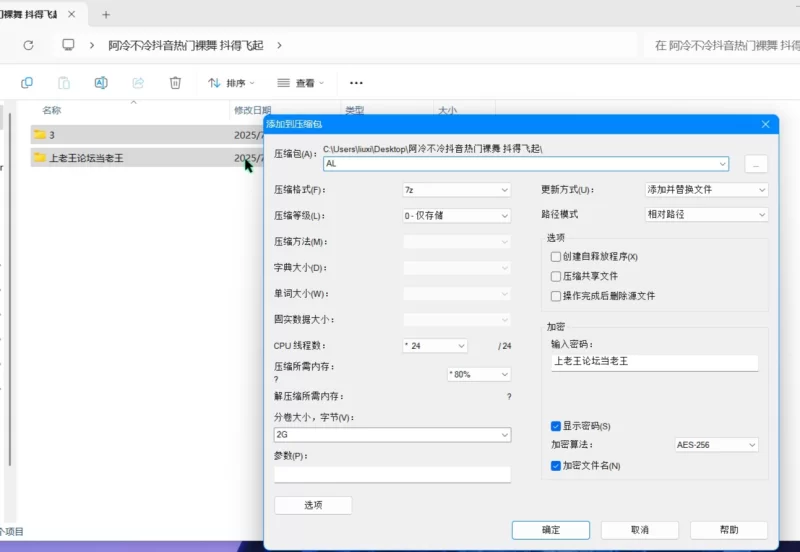This screenshot has height=552, width=800.
Task: Select the folder row 上老王论坛当老王
Action: pyautogui.click(x=147, y=158)
